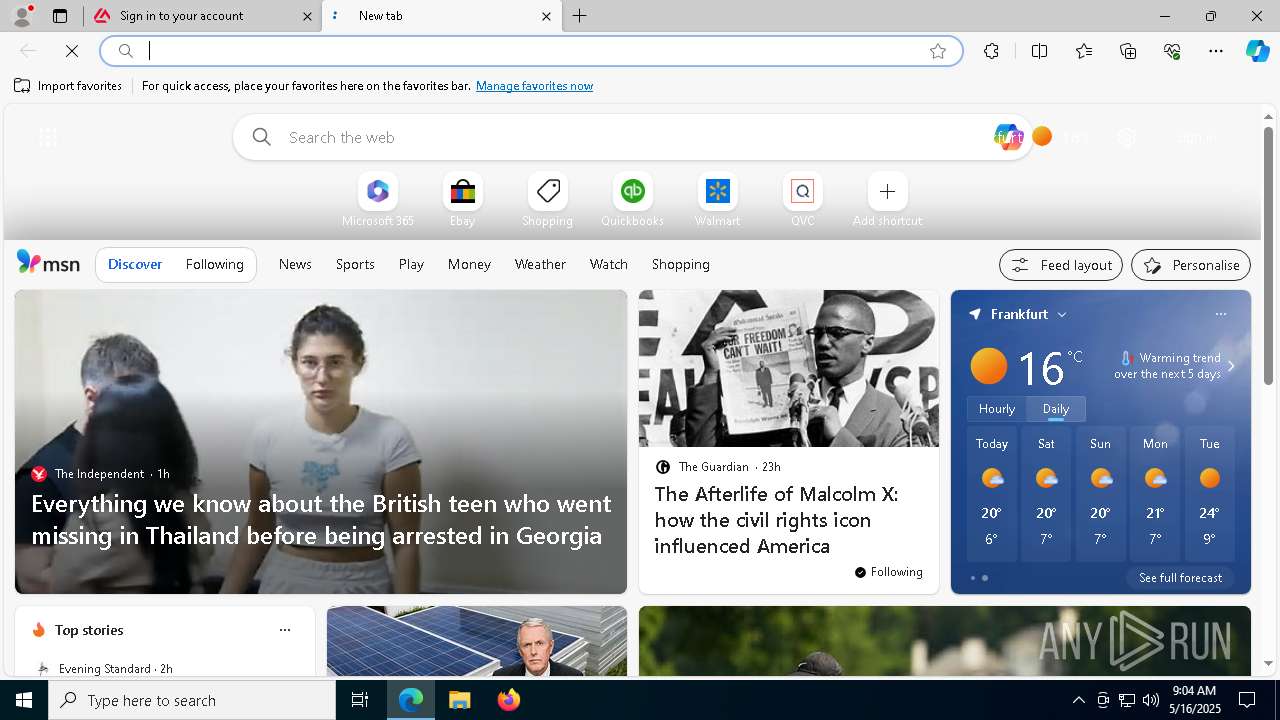Open a new browser tab
This screenshot has height=720, width=1280.
(x=580, y=16)
